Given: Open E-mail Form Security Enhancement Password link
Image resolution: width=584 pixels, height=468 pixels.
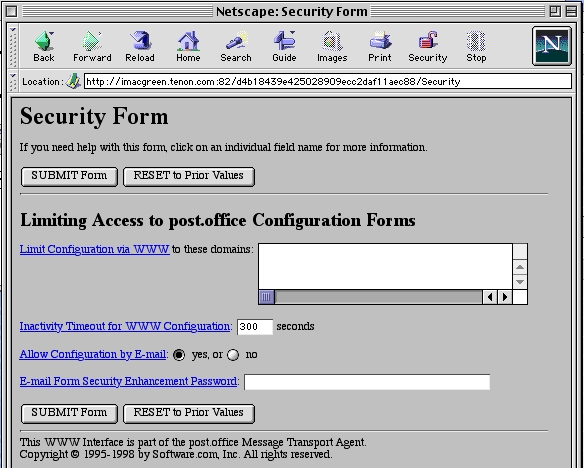Looking at the screenshot, I should pos(128,381).
